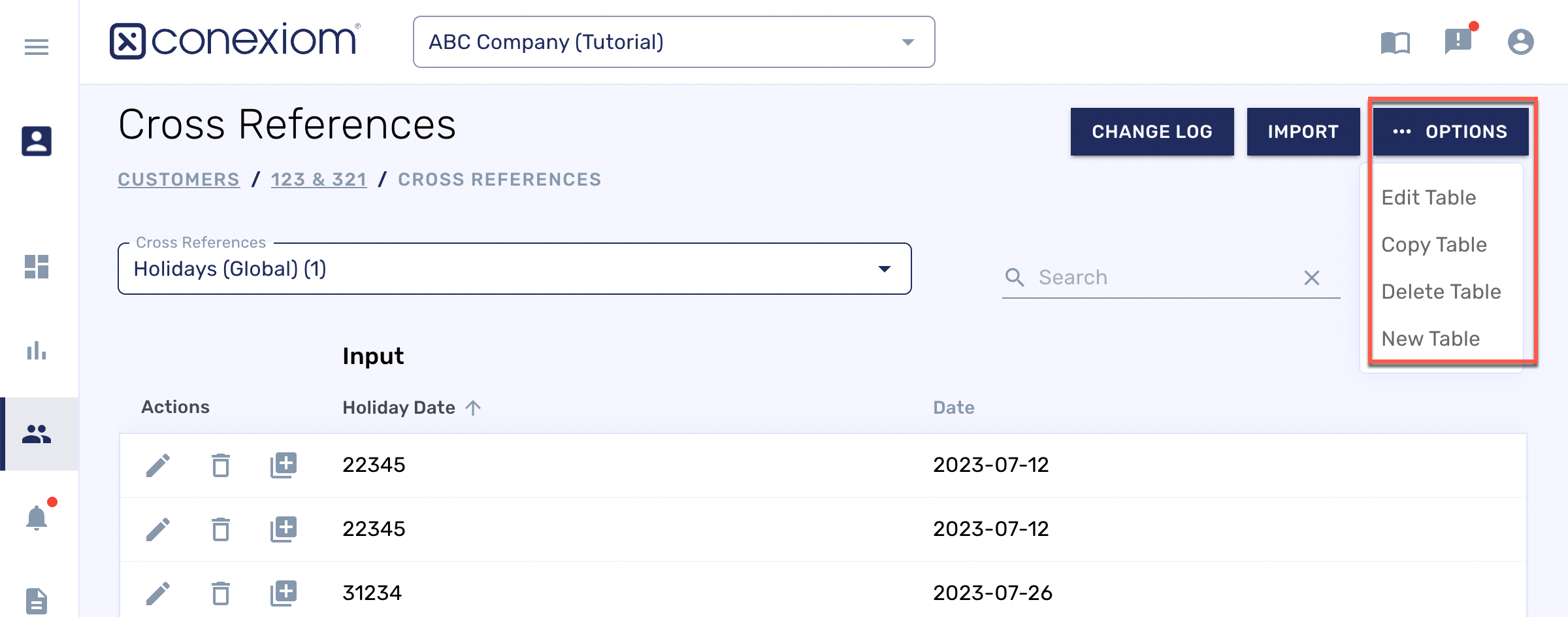
Task: Open the Options dropdown menu
Action: click(x=1450, y=131)
